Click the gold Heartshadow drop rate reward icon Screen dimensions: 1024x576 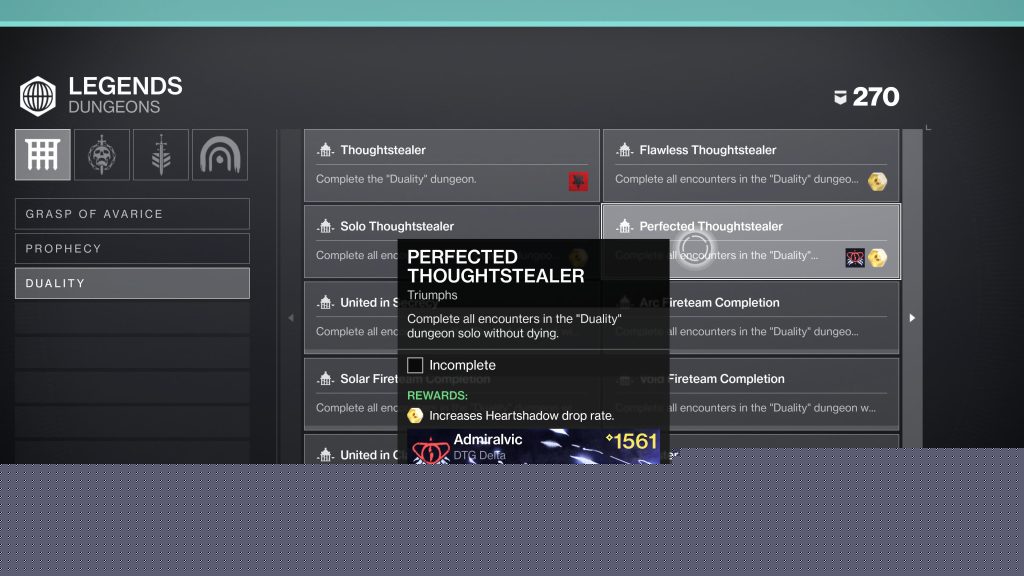pyautogui.click(x=415, y=415)
